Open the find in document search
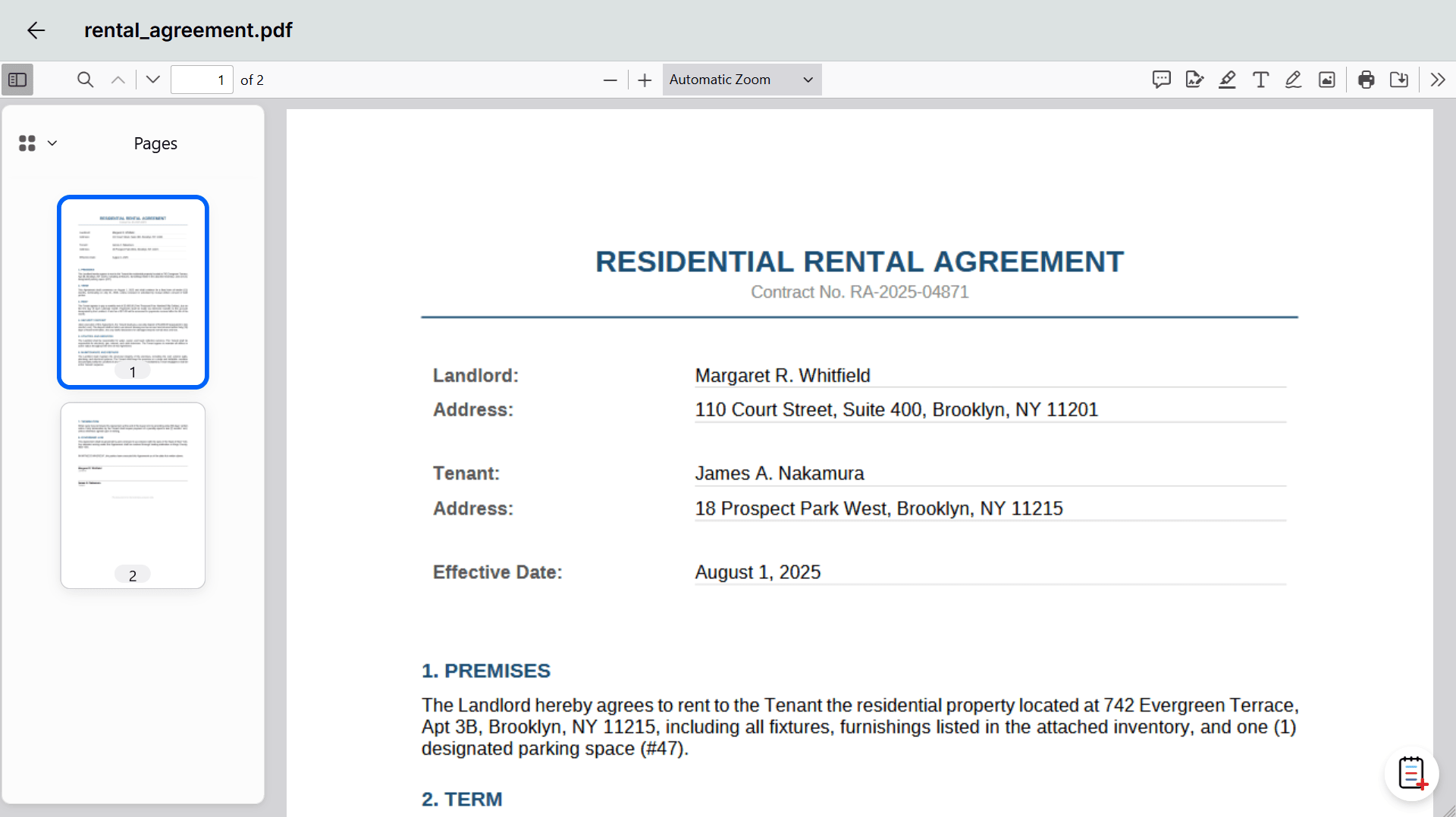This screenshot has height=817, width=1456. (x=85, y=80)
